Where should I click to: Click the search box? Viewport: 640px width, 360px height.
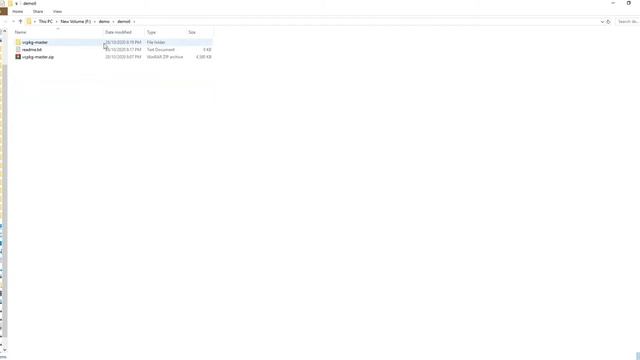coord(627,22)
